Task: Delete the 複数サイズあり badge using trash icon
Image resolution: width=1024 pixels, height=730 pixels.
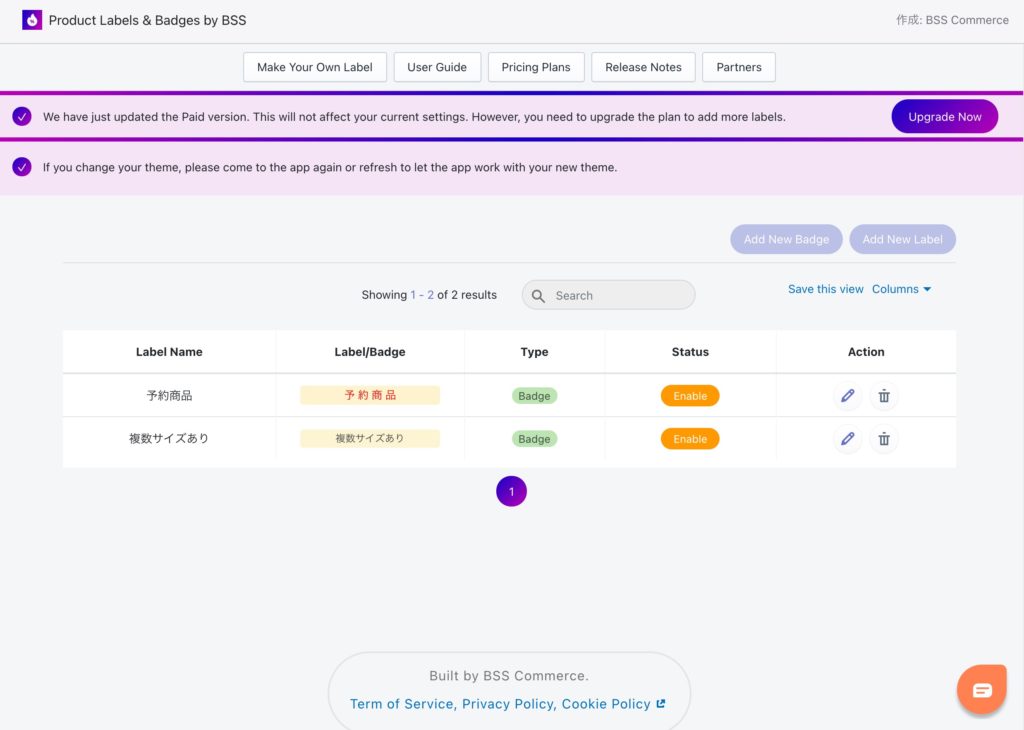Action: (884, 439)
